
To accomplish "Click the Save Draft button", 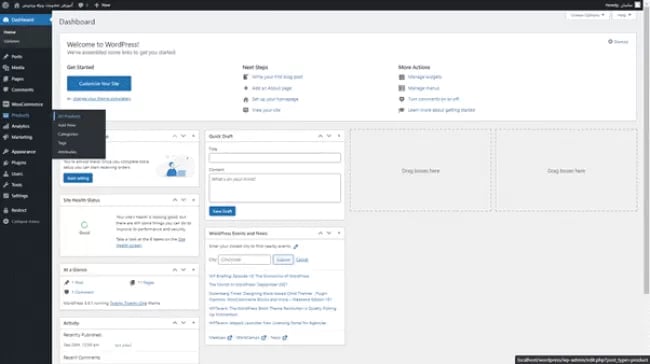I will pyautogui.click(x=222, y=211).
